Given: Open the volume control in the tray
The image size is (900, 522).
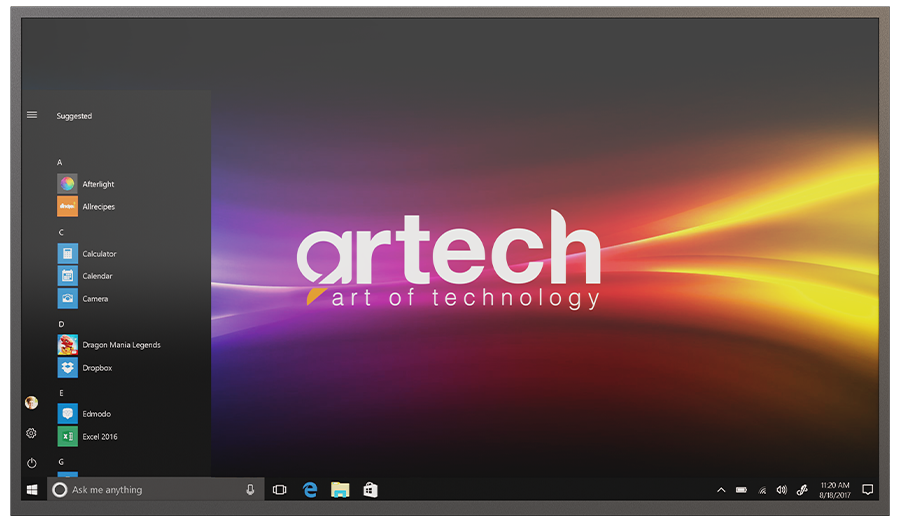Looking at the screenshot, I should point(781,490).
